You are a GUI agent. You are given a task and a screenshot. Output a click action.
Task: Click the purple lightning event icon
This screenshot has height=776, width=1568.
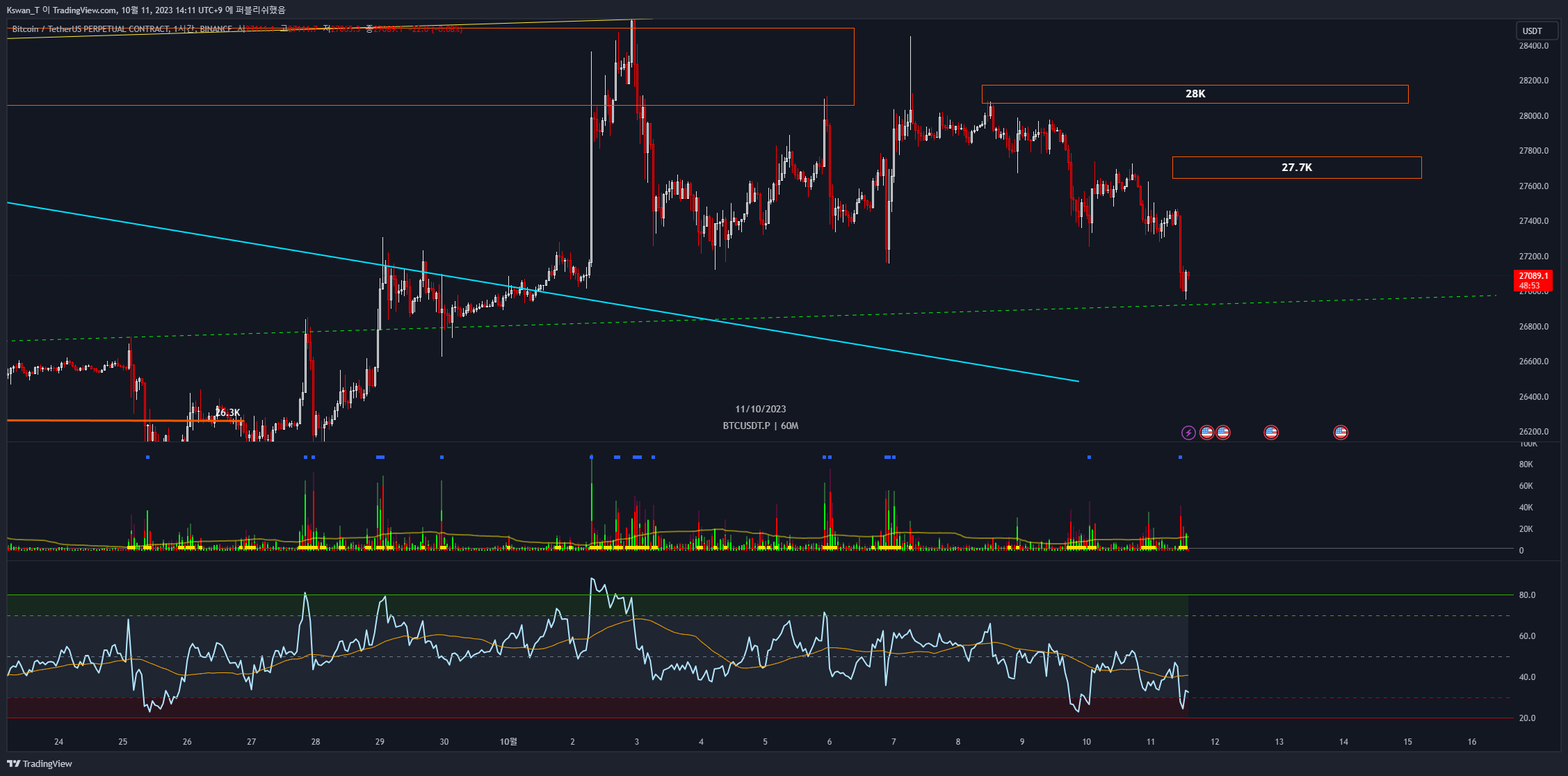(x=1188, y=433)
